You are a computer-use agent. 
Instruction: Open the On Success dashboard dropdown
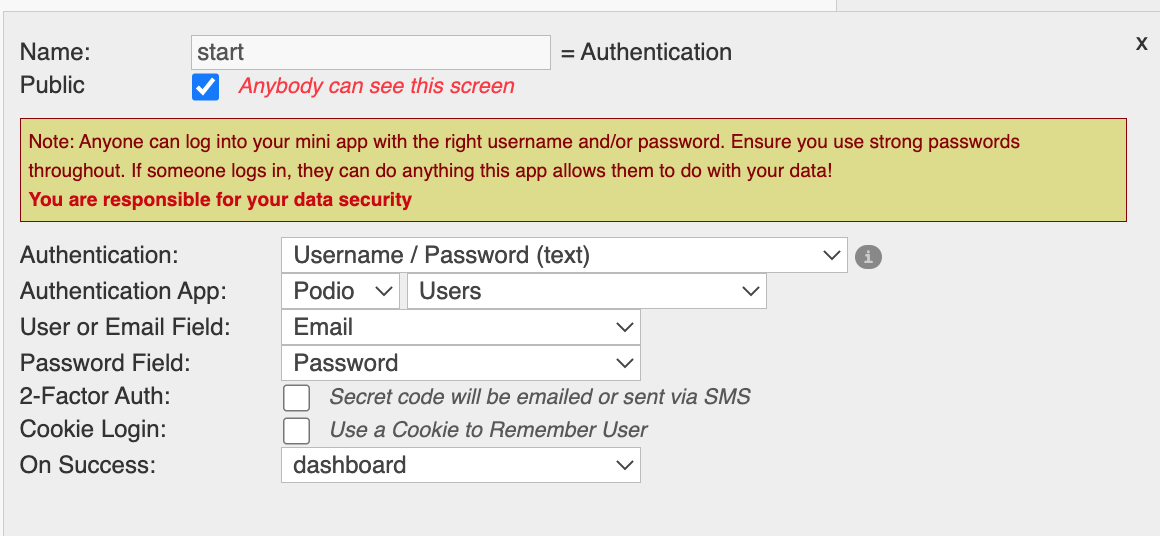[x=460, y=465]
